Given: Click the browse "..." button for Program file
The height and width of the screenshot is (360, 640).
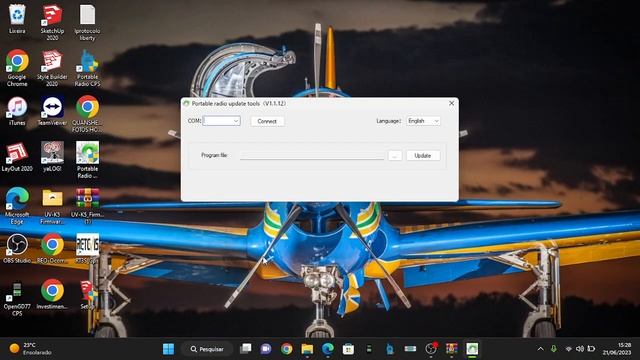Looking at the screenshot, I should 395,156.
